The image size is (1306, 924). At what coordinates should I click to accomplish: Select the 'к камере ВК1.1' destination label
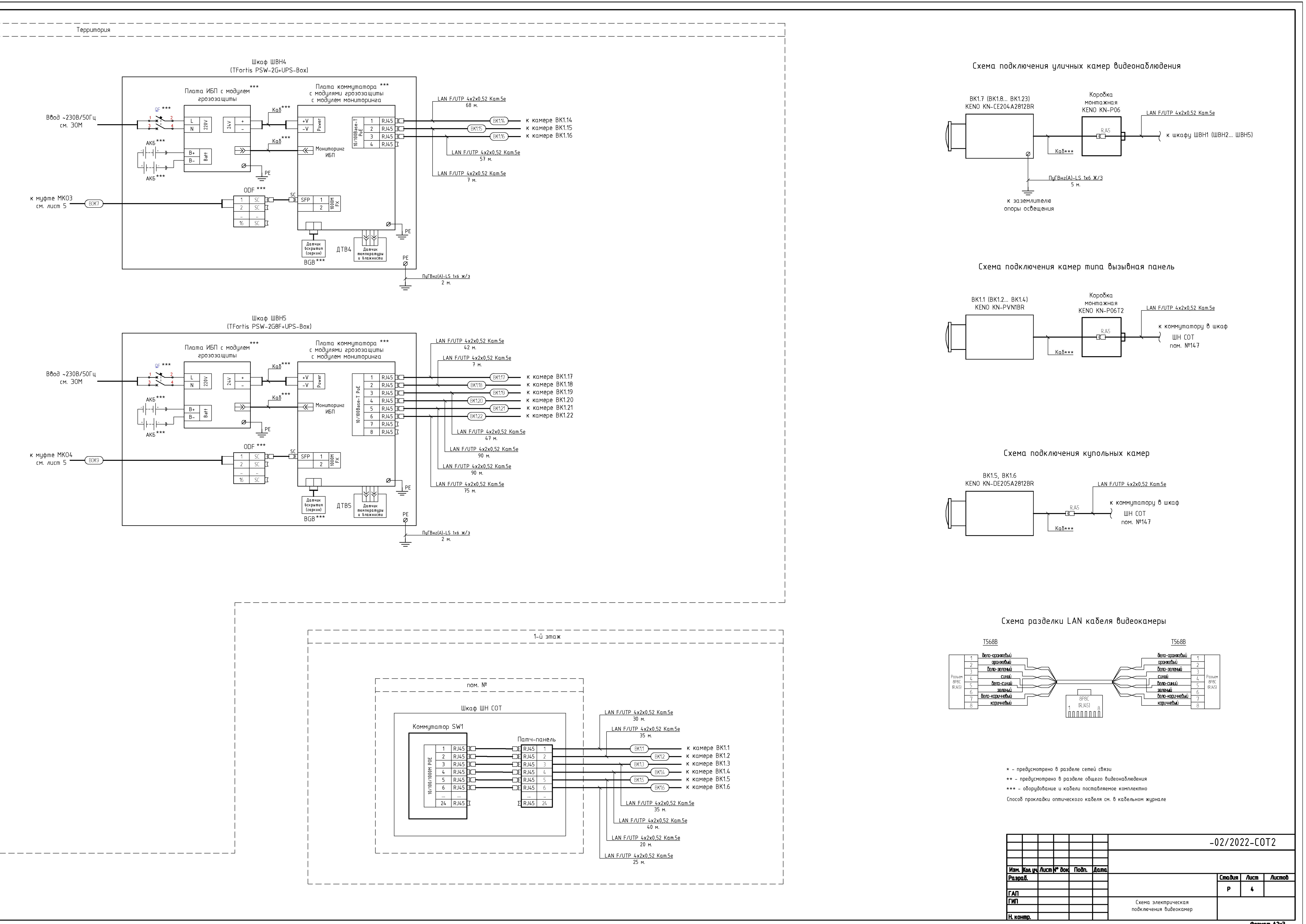[x=708, y=748]
